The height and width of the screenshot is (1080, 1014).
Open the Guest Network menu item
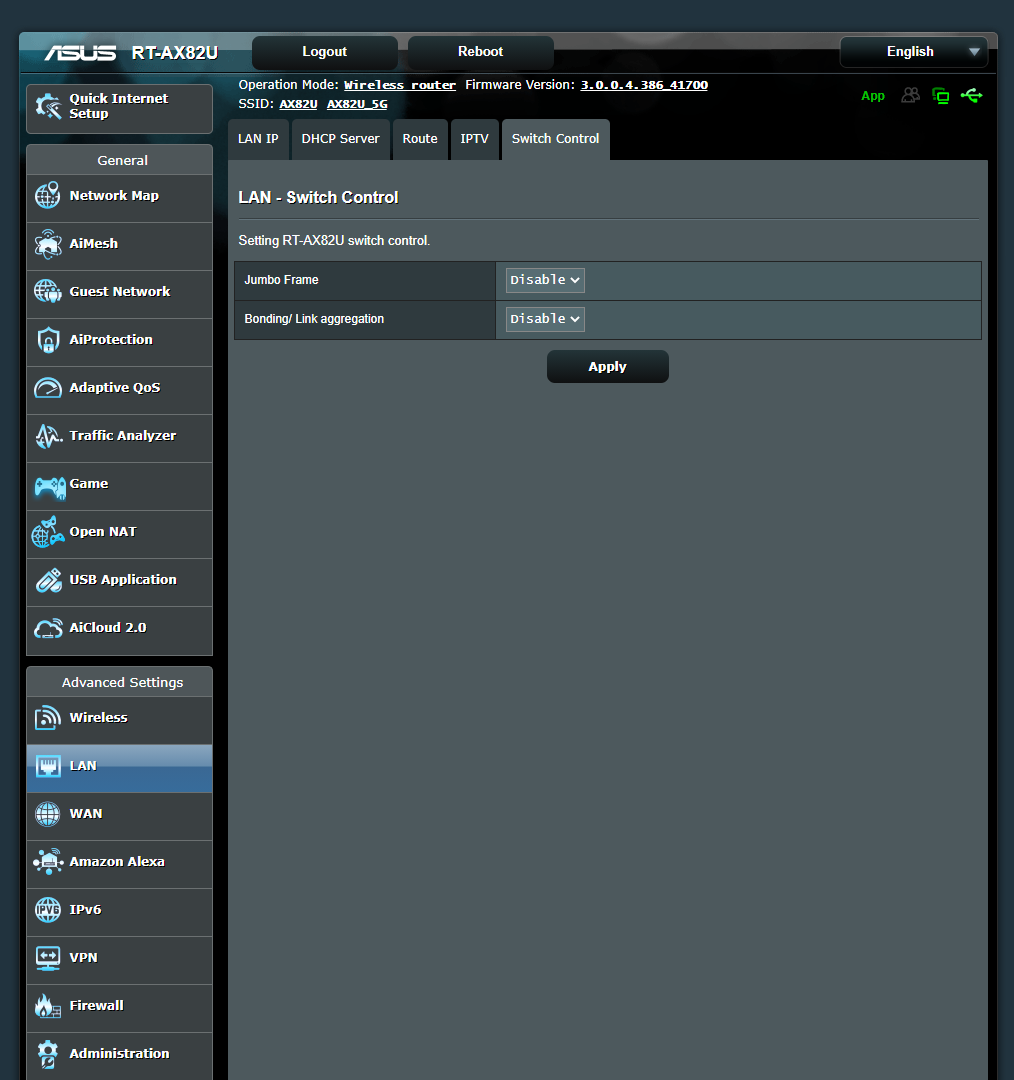click(x=119, y=294)
